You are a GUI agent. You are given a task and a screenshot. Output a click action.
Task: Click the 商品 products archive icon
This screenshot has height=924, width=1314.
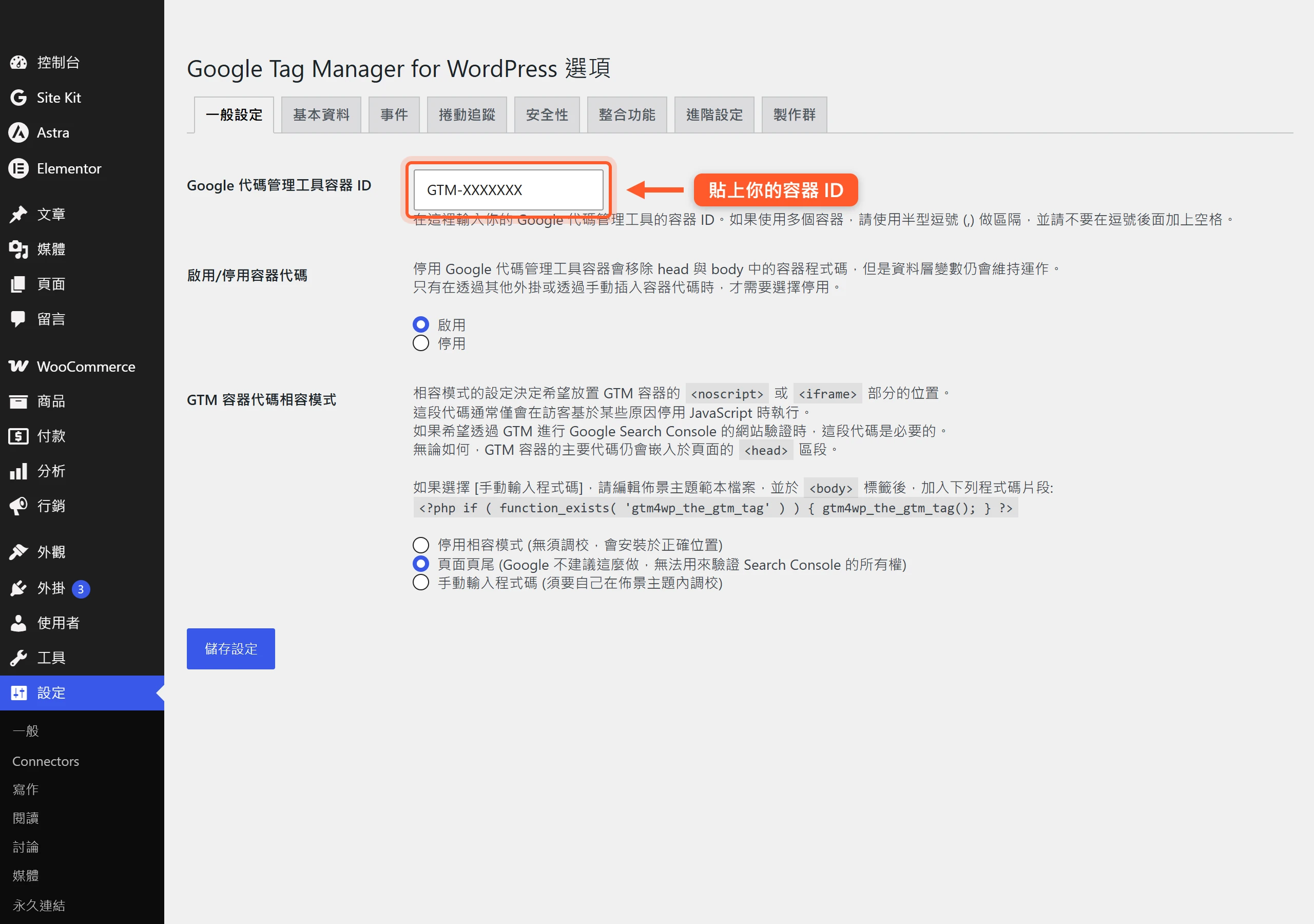(18, 401)
